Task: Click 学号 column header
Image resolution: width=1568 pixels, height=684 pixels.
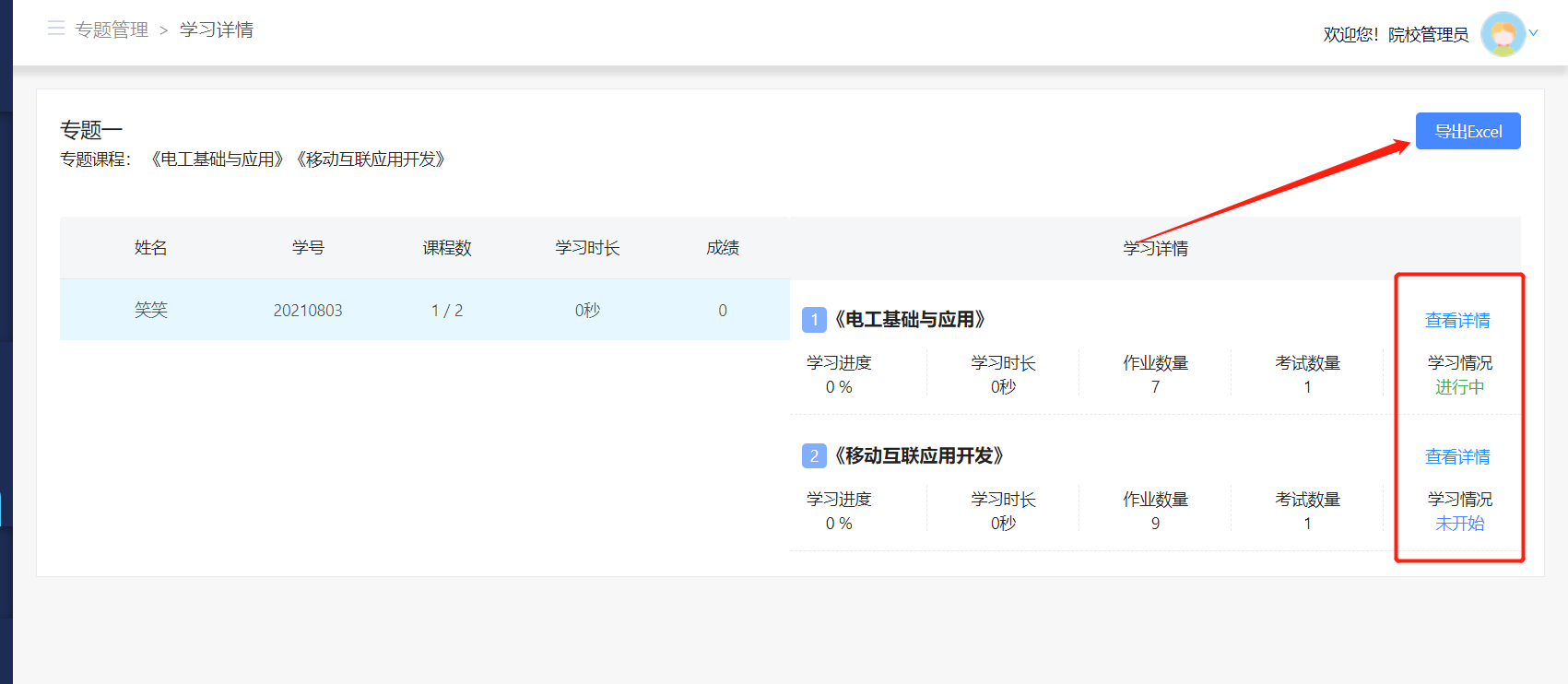Action: click(308, 248)
